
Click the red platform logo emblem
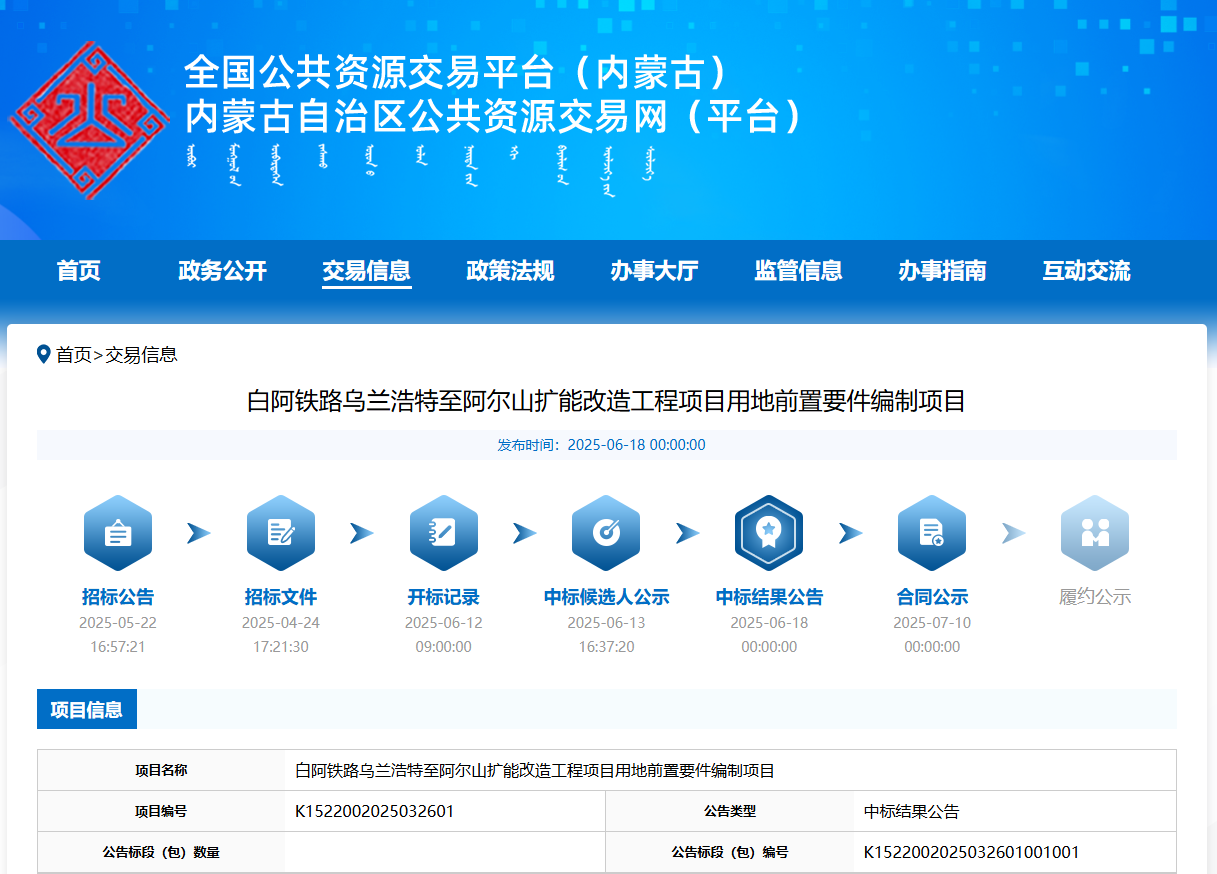(x=89, y=120)
